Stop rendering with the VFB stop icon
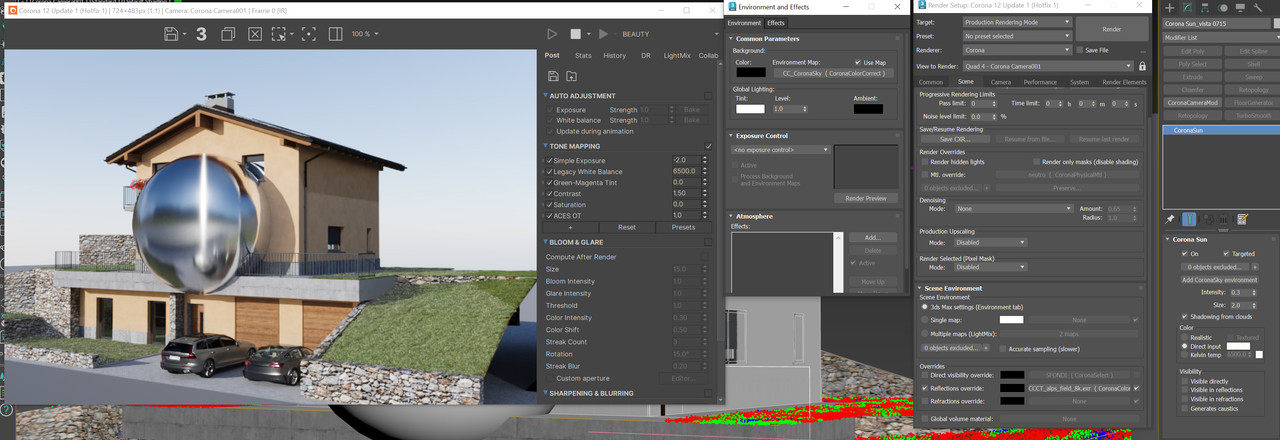Screen dimensions: 1280x440 pos(575,34)
